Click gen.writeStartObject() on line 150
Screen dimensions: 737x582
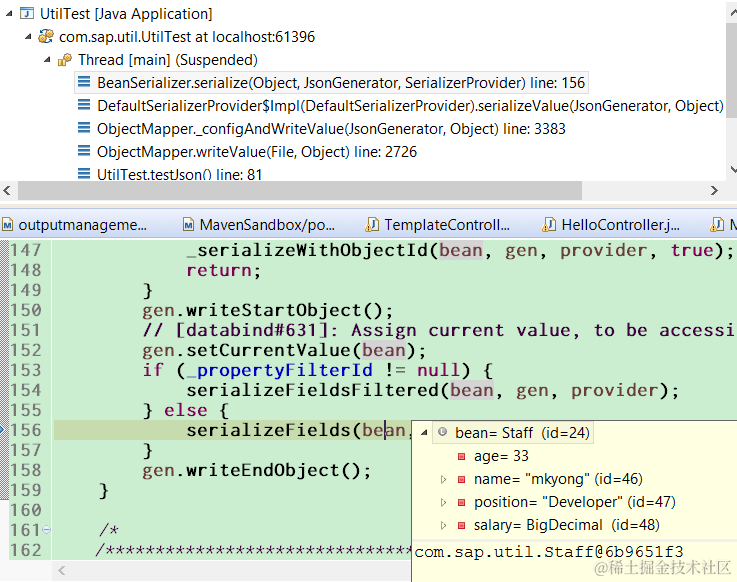(267, 310)
